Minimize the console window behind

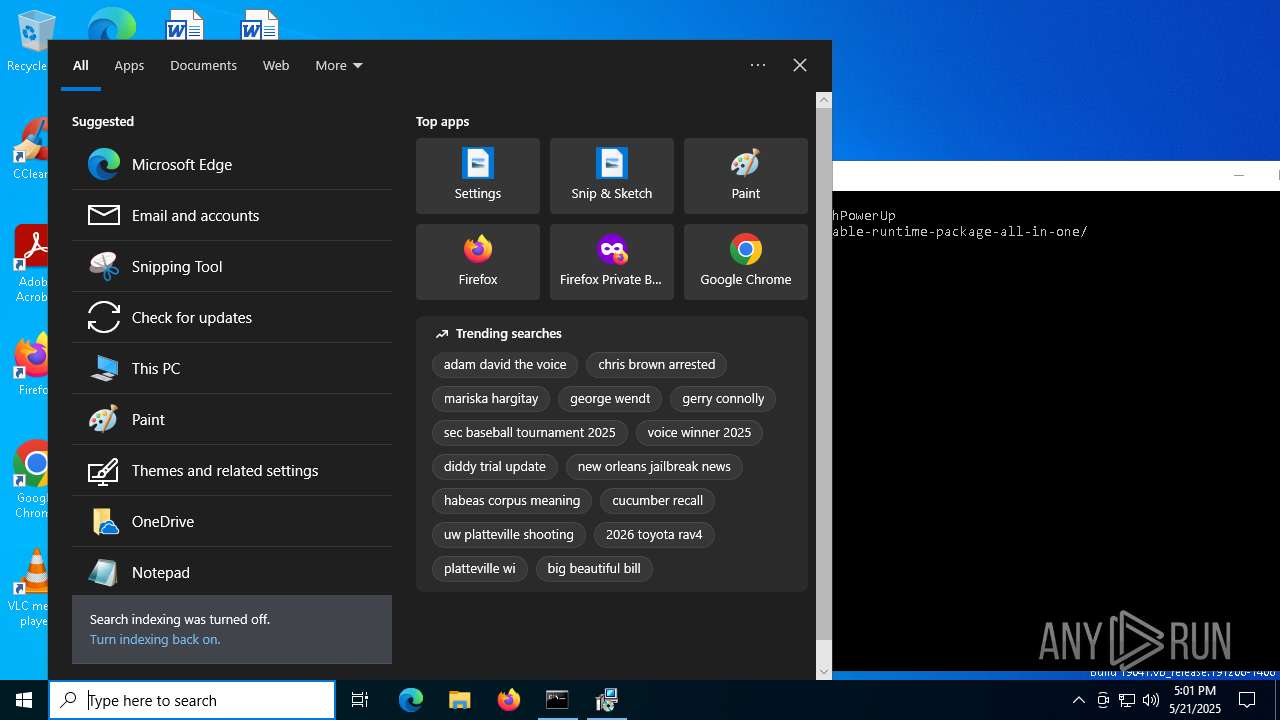tap(1239, 175)
